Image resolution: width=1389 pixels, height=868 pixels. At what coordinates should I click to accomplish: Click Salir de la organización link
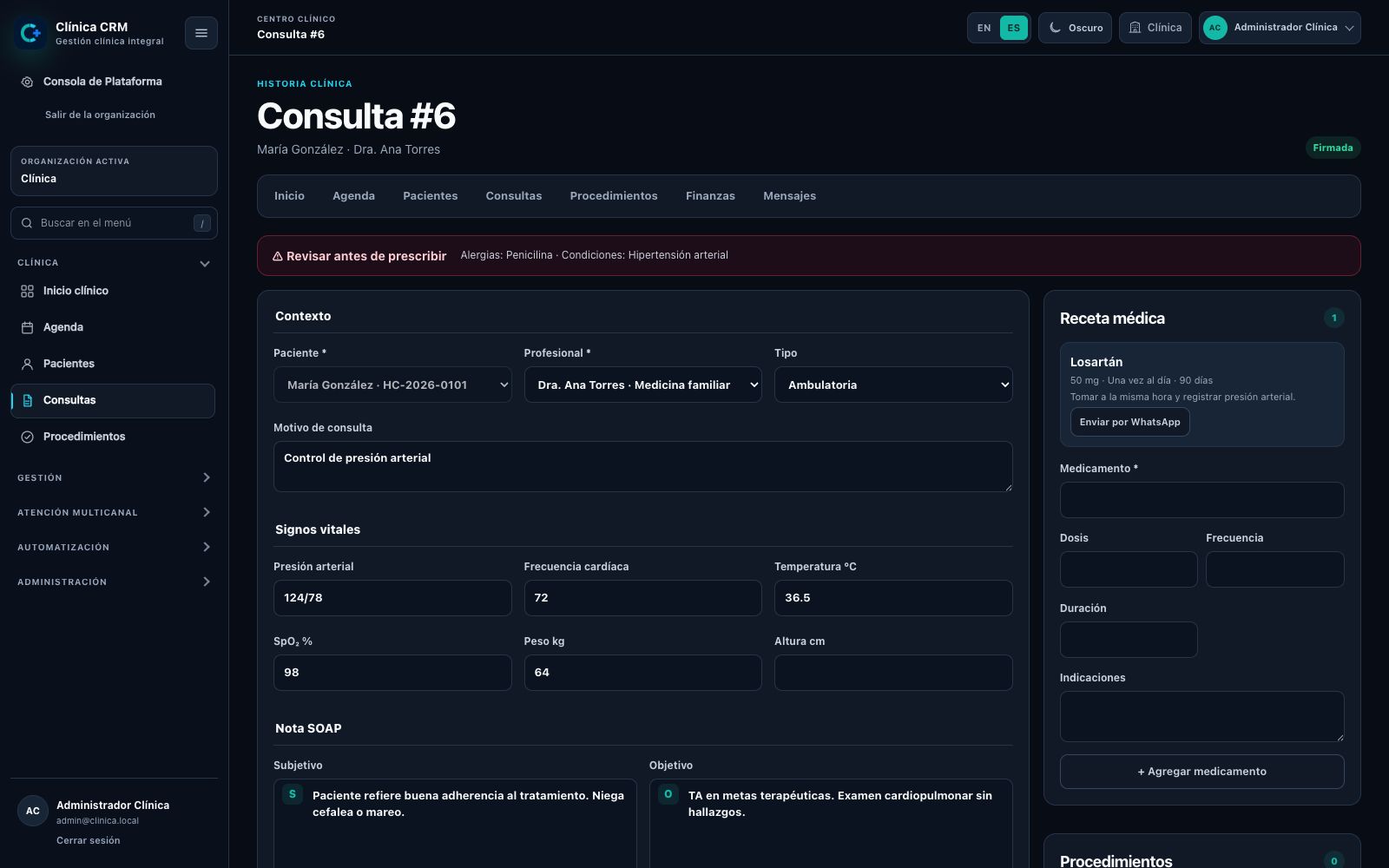[100, 115]
